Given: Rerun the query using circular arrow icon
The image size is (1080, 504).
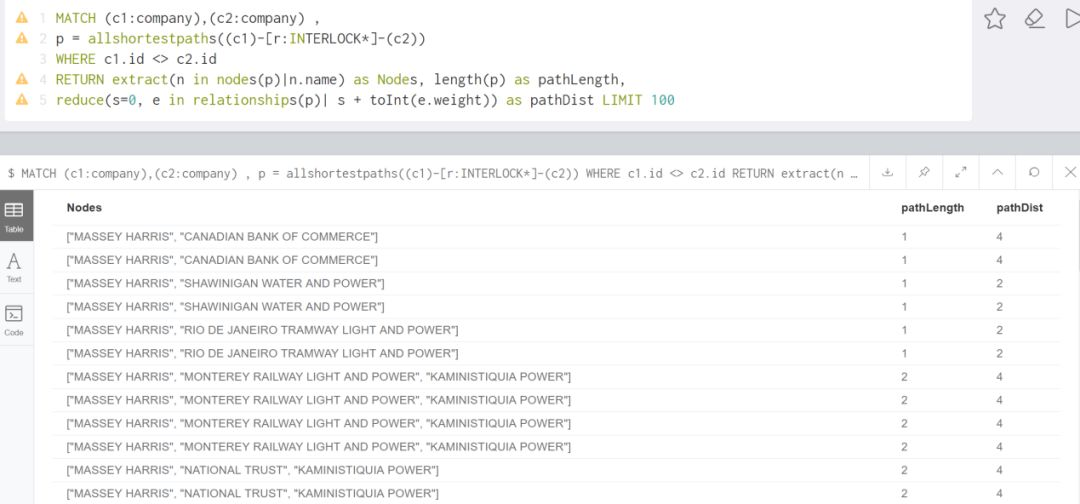Looking at the screenshot, I should point(1034,173).
